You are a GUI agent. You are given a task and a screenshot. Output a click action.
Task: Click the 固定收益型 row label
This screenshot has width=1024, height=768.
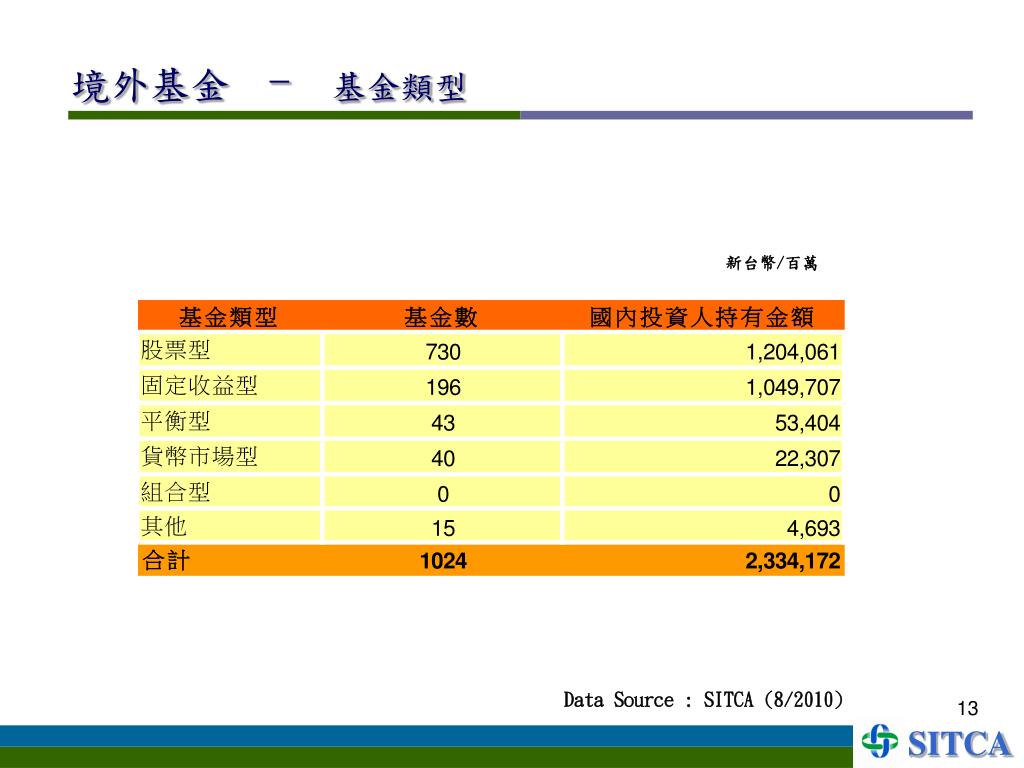(199, 385)
